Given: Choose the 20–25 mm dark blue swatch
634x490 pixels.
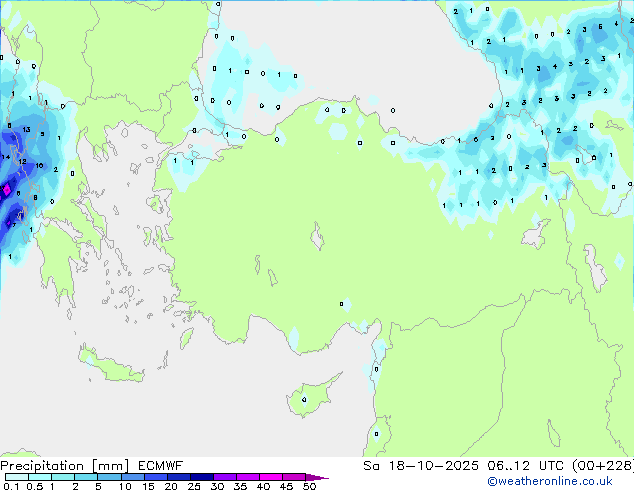Looking at the screenshot, I should [178, 477].
